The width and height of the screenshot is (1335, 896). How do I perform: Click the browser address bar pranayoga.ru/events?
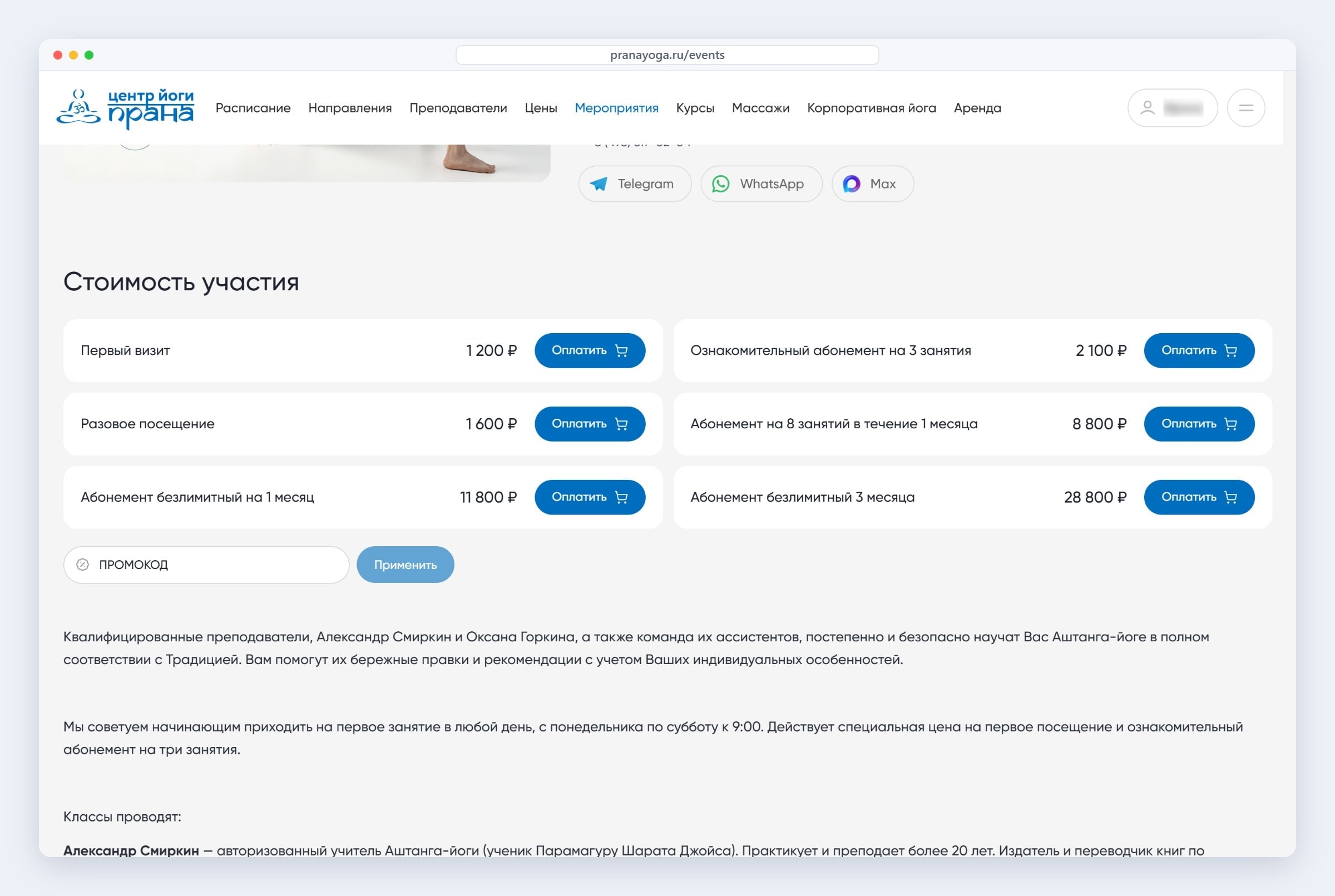[x=667, y=55]
